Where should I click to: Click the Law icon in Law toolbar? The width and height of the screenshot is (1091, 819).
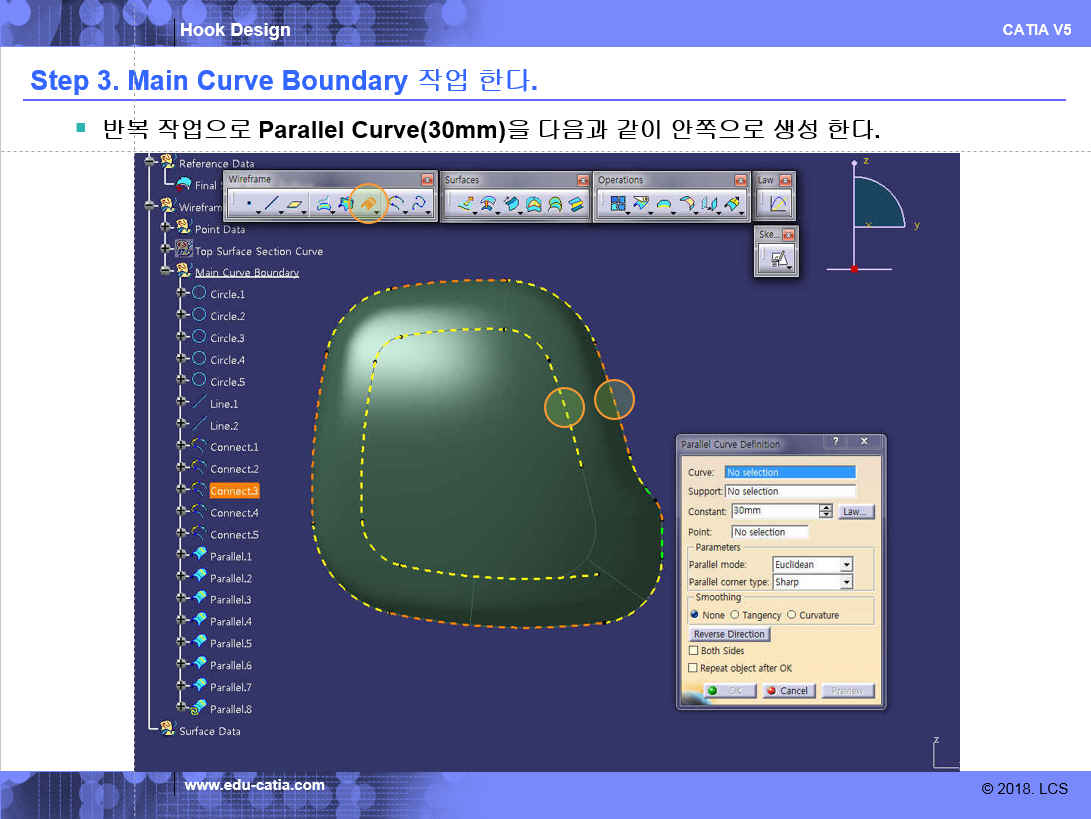(x=778, y=204)
